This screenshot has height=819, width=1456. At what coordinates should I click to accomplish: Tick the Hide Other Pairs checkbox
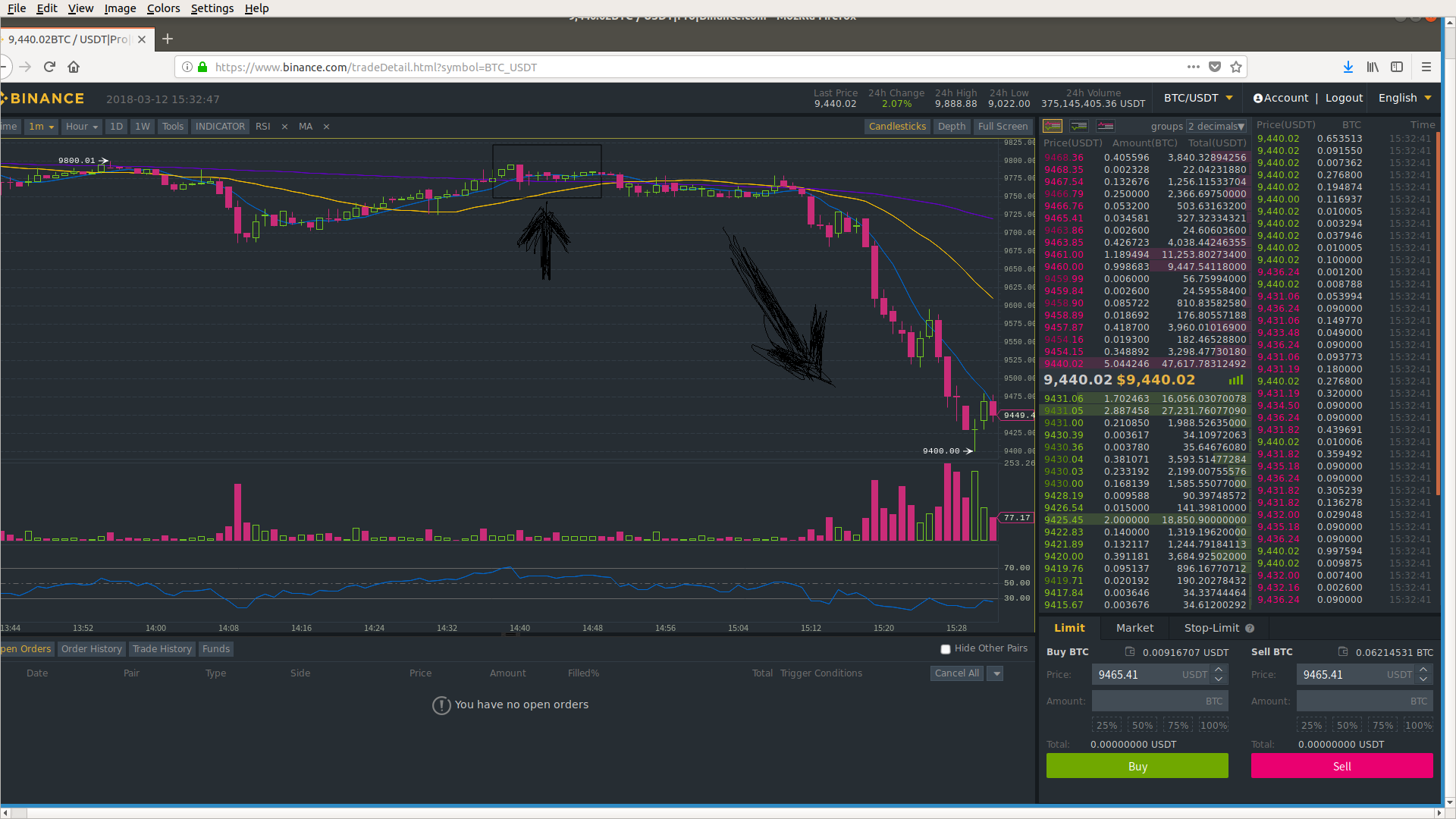tap(946, 649)
